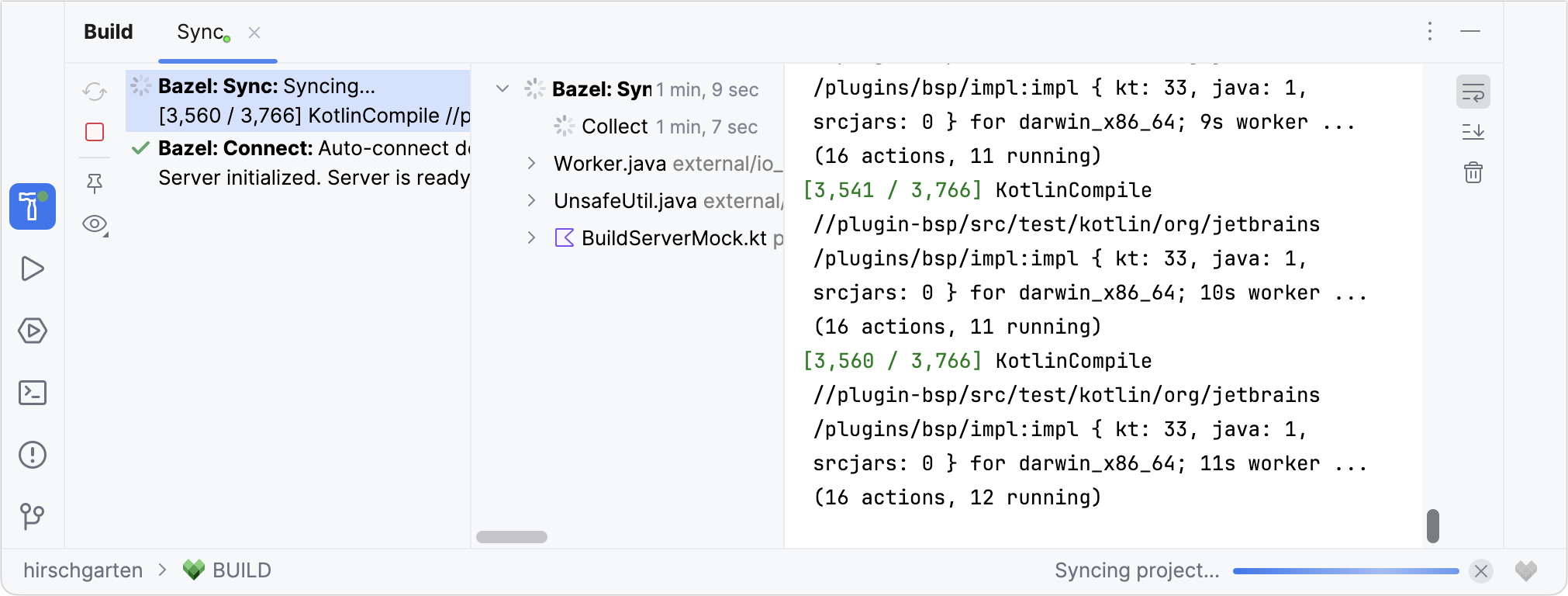The image size is (1568, 596).
Task: Open the Terminal tool window
Action: 33,393
